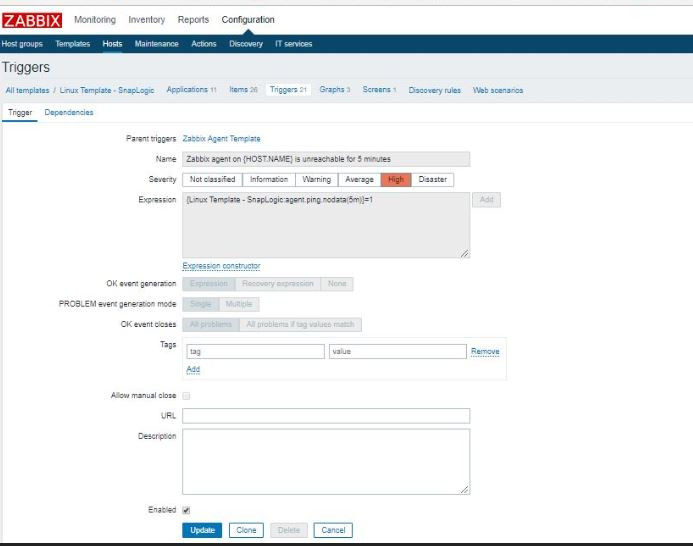This screenshot has width=693, height=546.
Task: Select All problems for OK event closes
Action: tap(211, 325)
